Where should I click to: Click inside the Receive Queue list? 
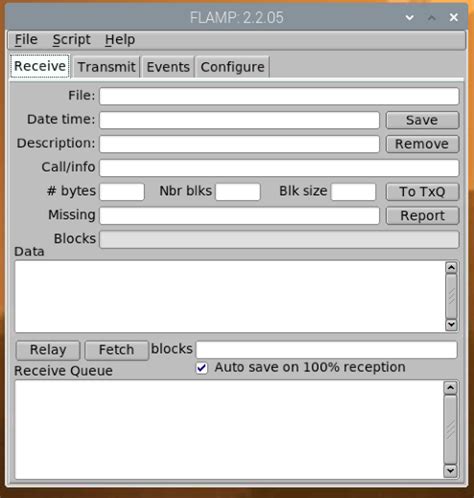(x=229, y=430)
